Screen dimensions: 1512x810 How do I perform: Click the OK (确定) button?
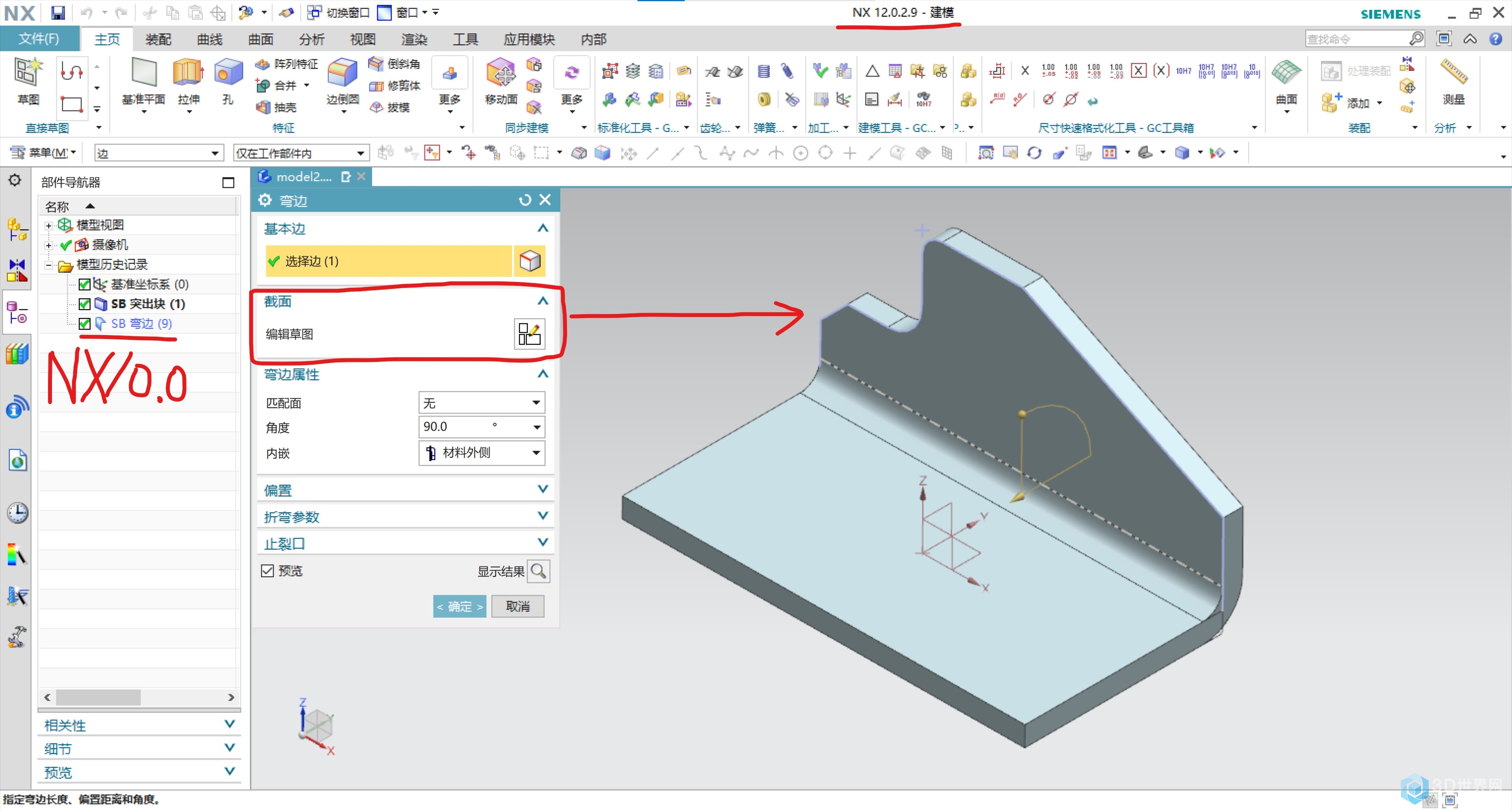click(460, 606)
